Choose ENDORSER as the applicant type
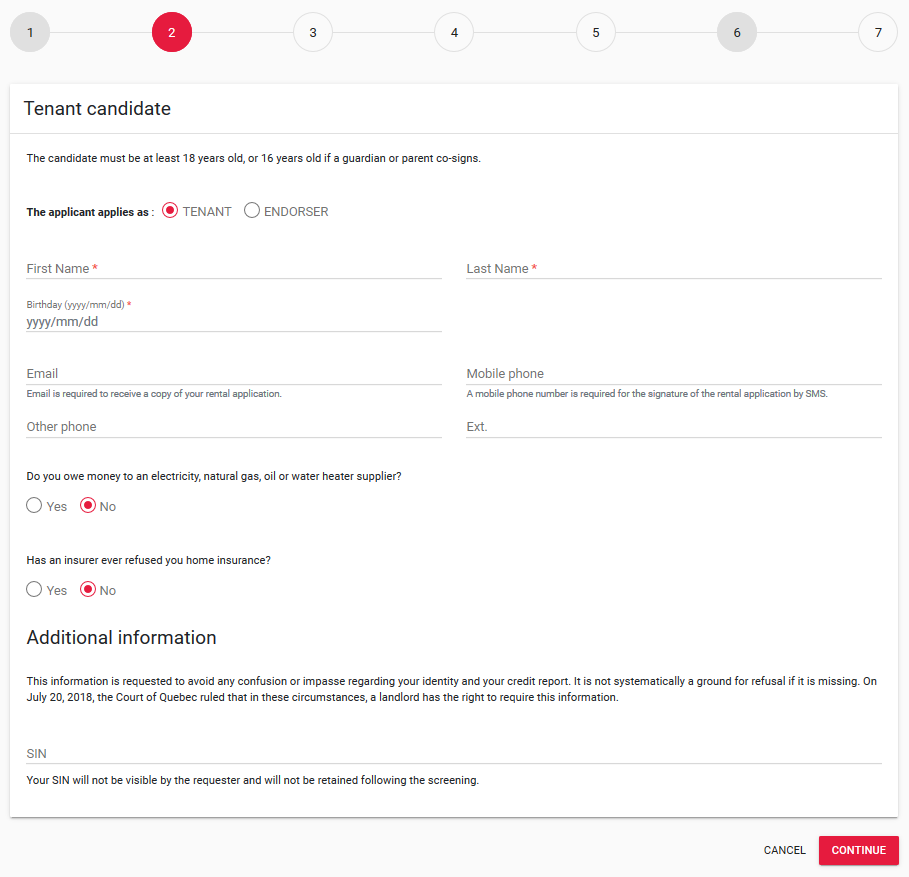The height and width of the screenshot is (877, 909). tap(252, 210)
